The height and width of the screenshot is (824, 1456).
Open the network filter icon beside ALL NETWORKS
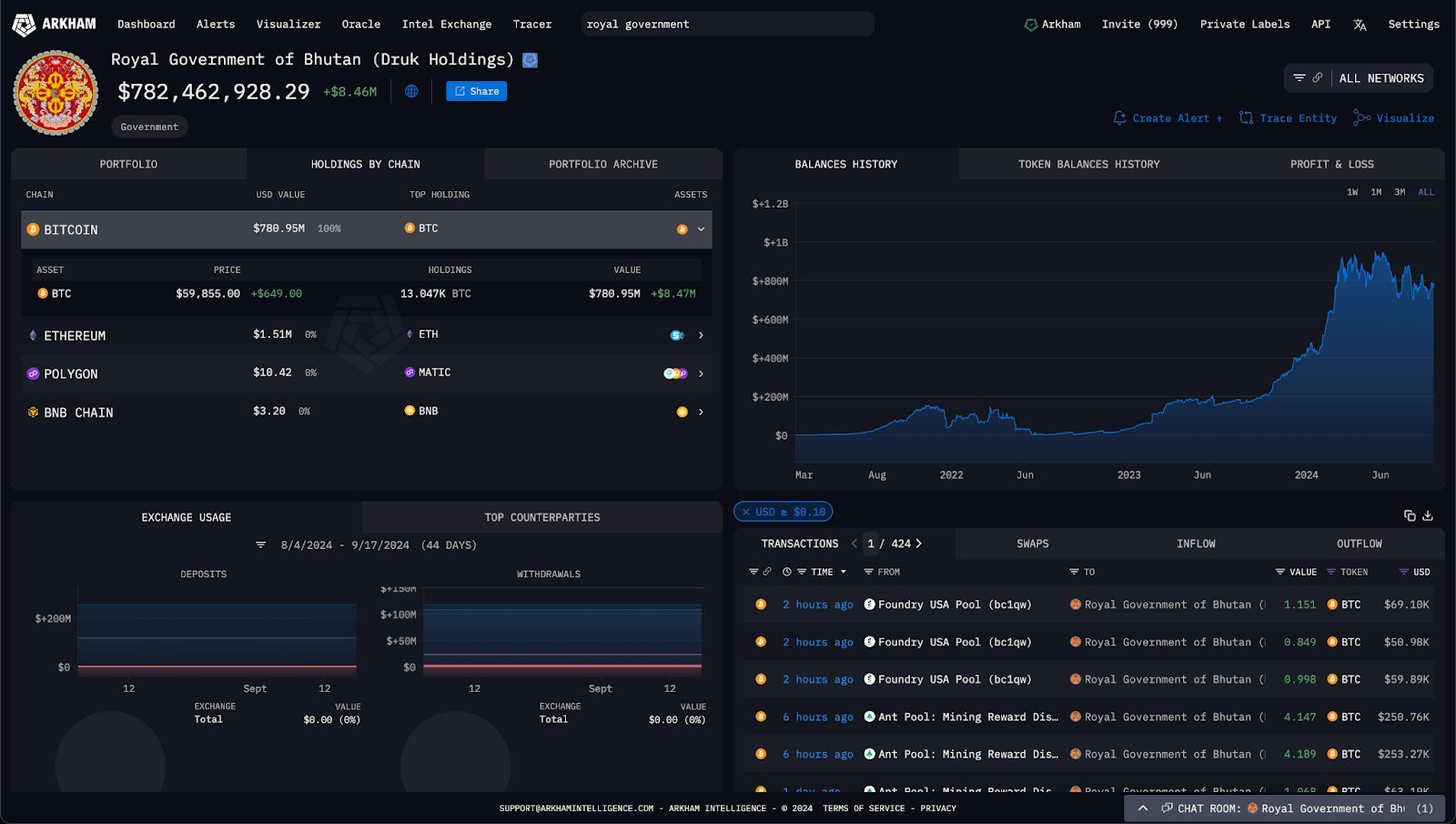1299,78
